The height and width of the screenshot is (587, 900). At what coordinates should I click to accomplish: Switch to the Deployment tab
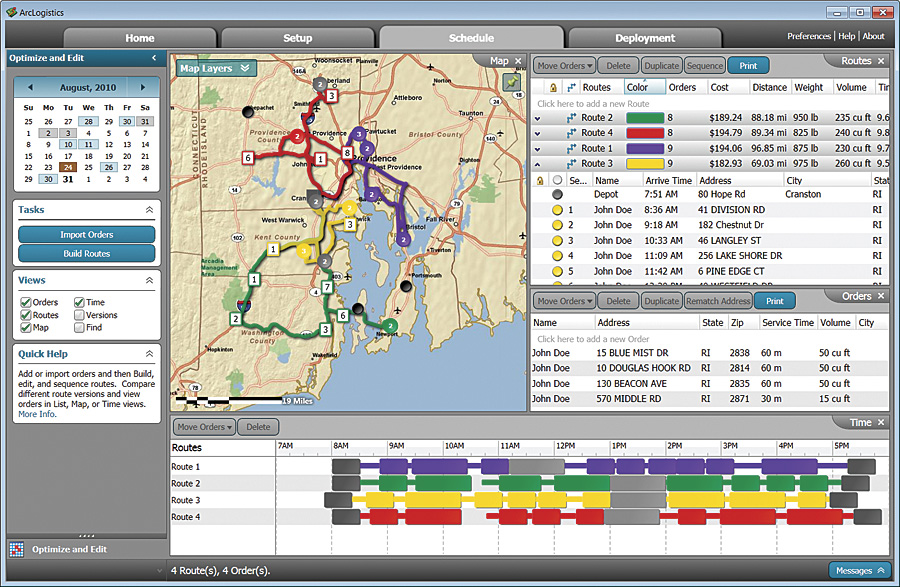click(x=645, y=38)
